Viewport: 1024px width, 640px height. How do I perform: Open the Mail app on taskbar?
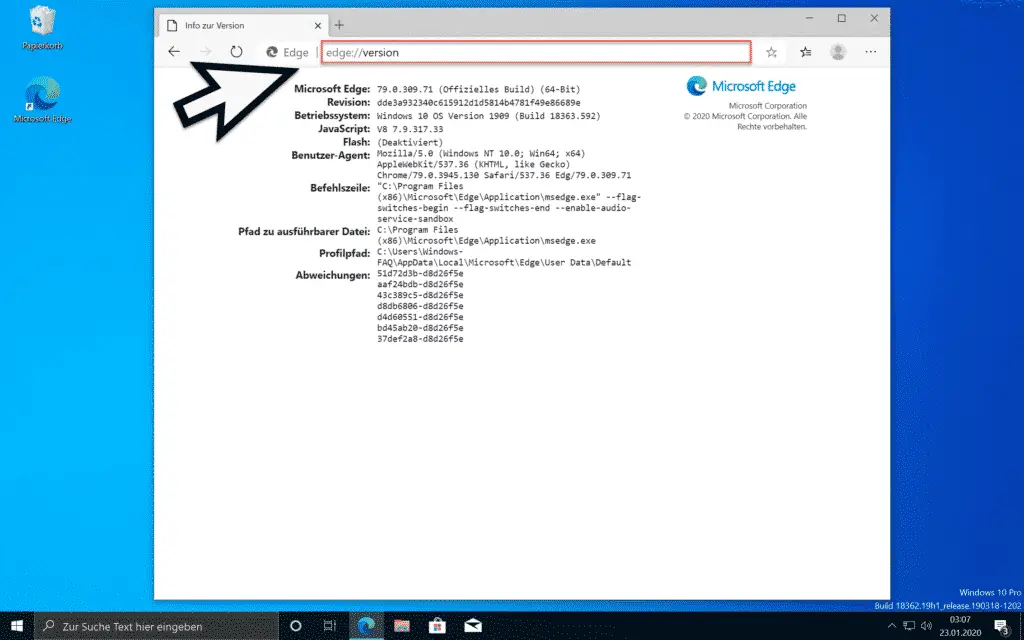point(473,626)
